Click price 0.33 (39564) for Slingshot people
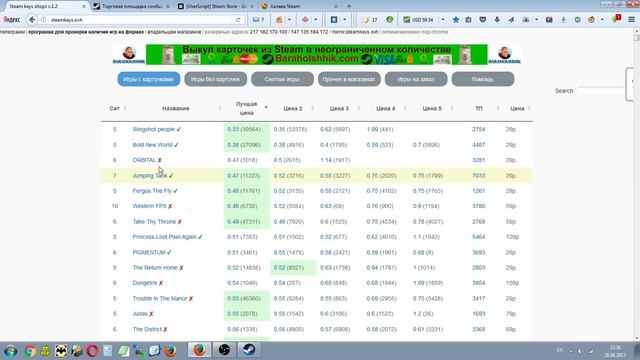The image size is (640, 360). (x=244, y=129)
